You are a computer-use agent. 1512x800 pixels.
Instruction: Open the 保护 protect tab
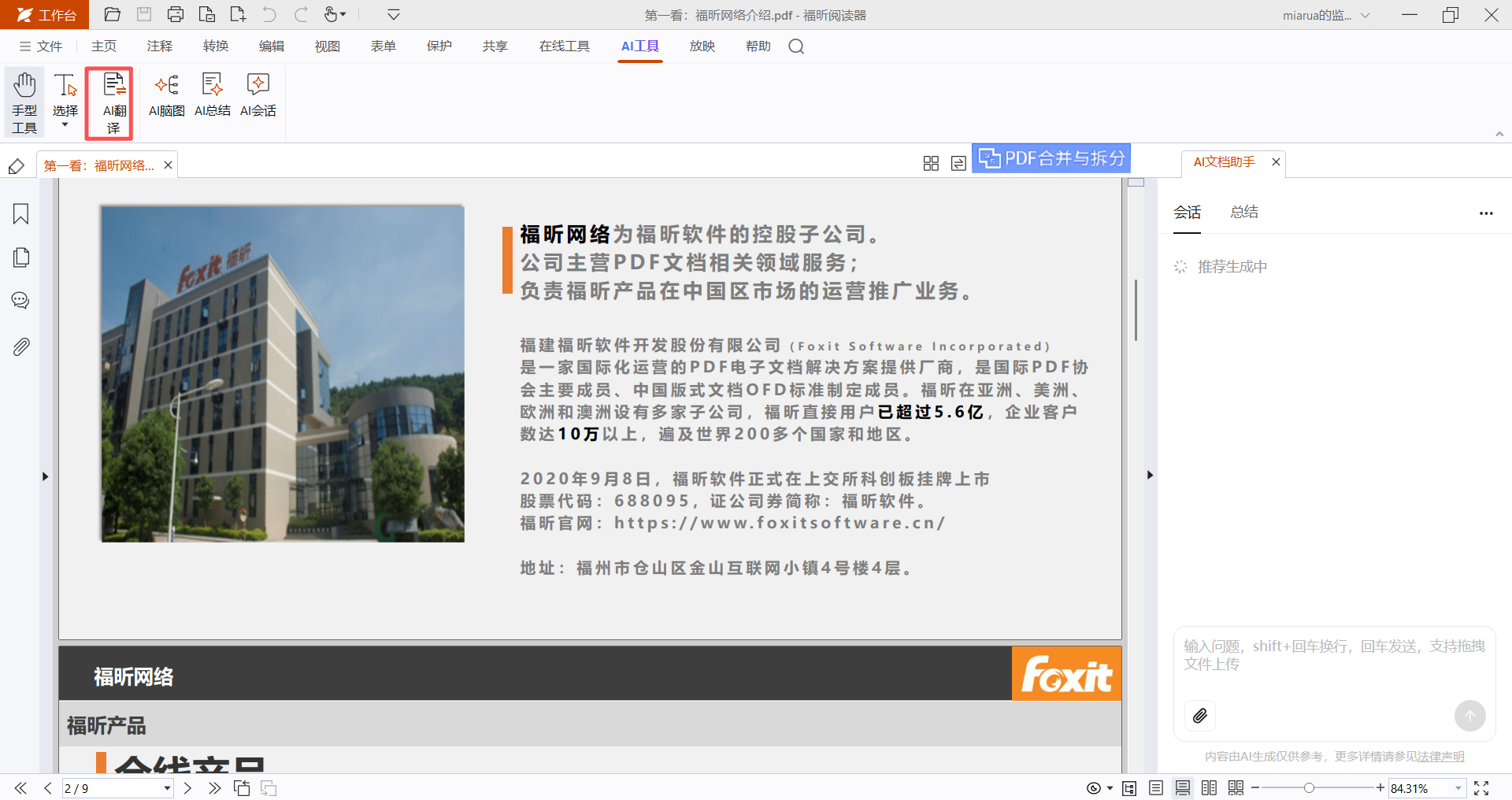[x=439, y=46]
